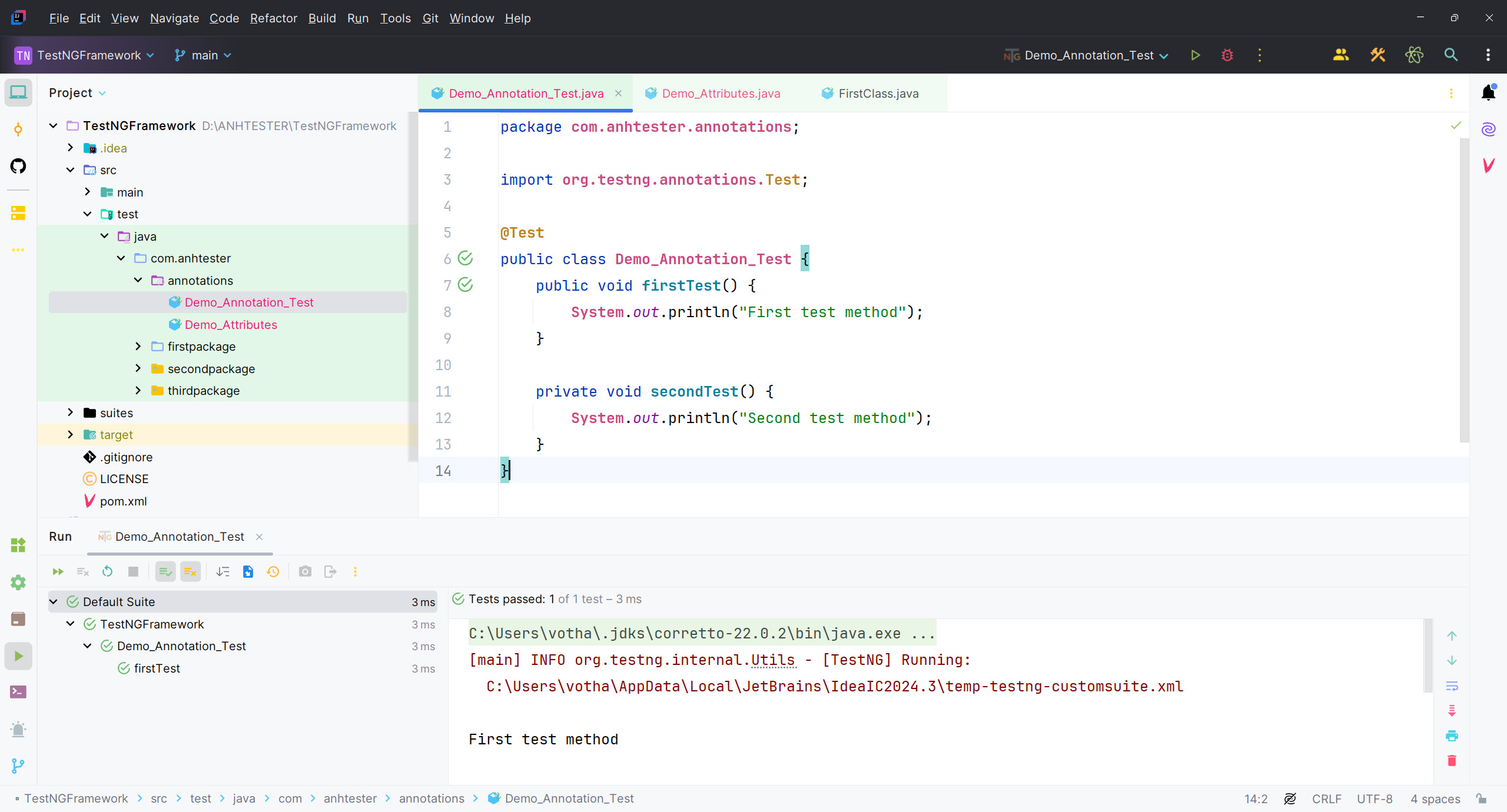Print console output printer icon

(x=1452, y=736)
